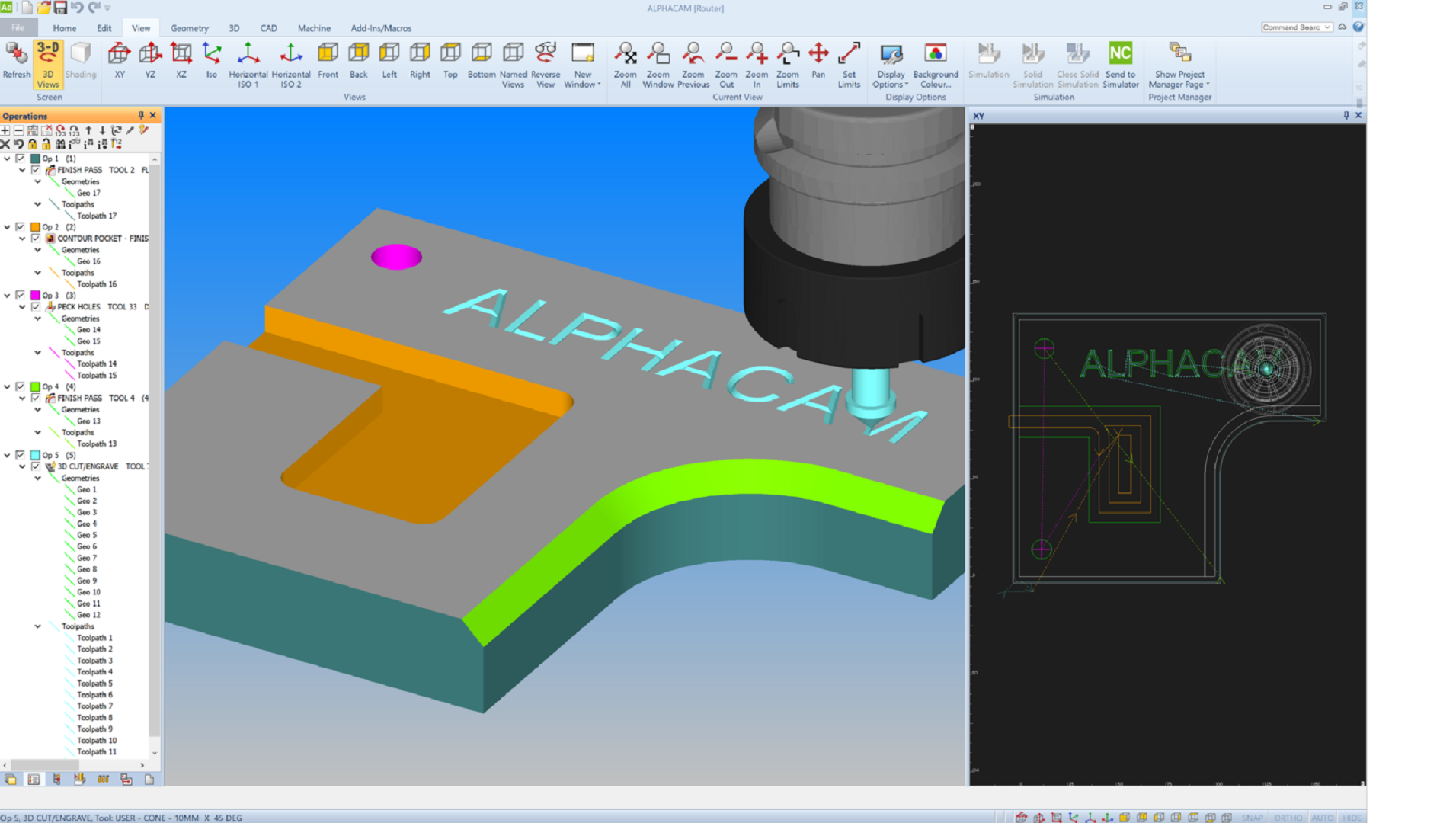Toggle the Op 3 checkbox

coord(21,295)
